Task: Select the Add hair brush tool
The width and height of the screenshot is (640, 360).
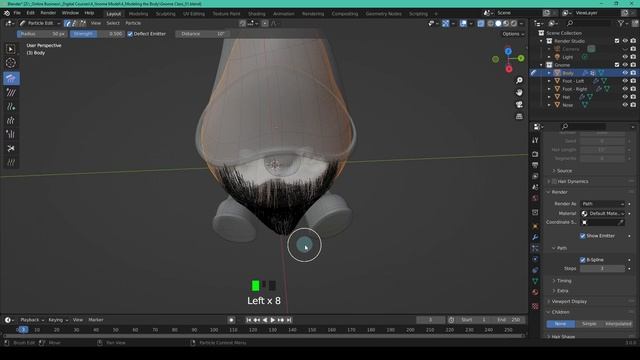Action: pos(11,107)
